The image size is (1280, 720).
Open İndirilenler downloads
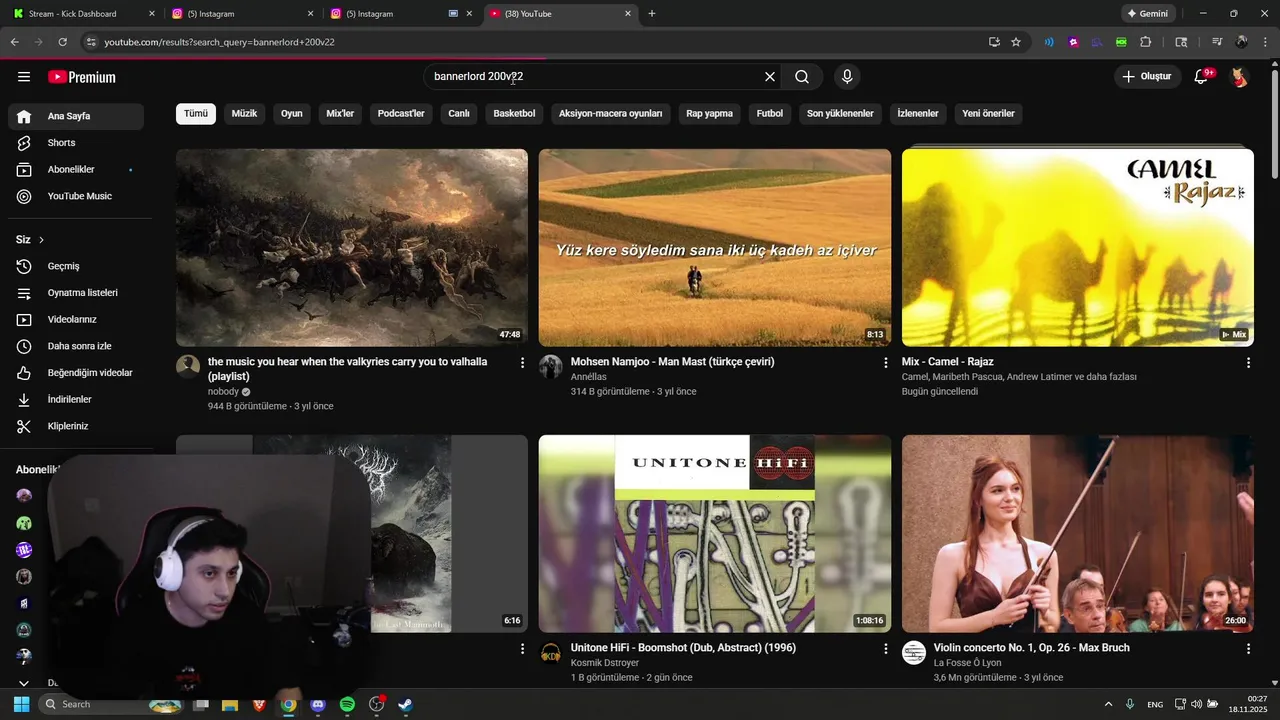tap(76, 399)
